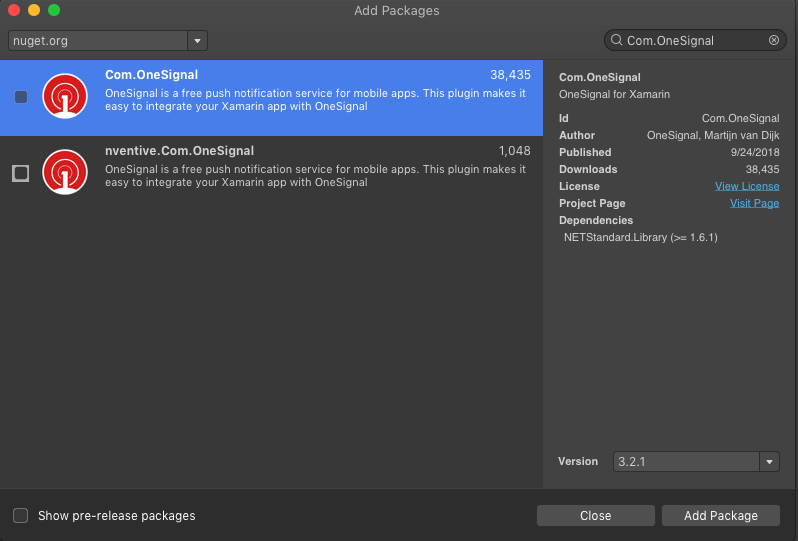Click the green maximize window button
The width and height of the screenshot is (798, 541).
tap(54, 10)
